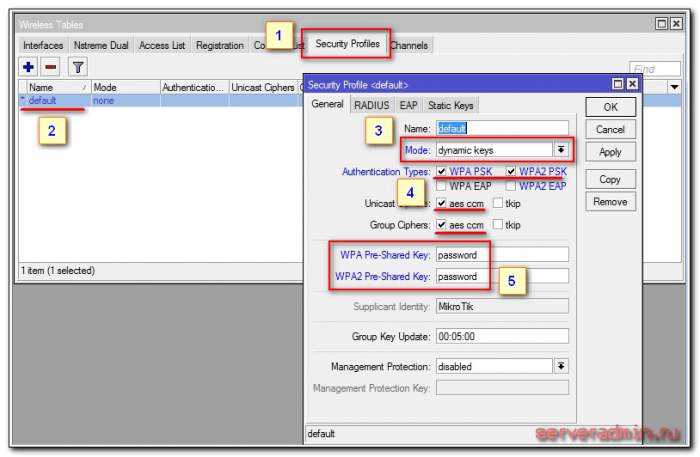Switch to the RADIUS tab
Image resolution: width=700 pixels, height=457 pixels.
(x=371, y=105)
